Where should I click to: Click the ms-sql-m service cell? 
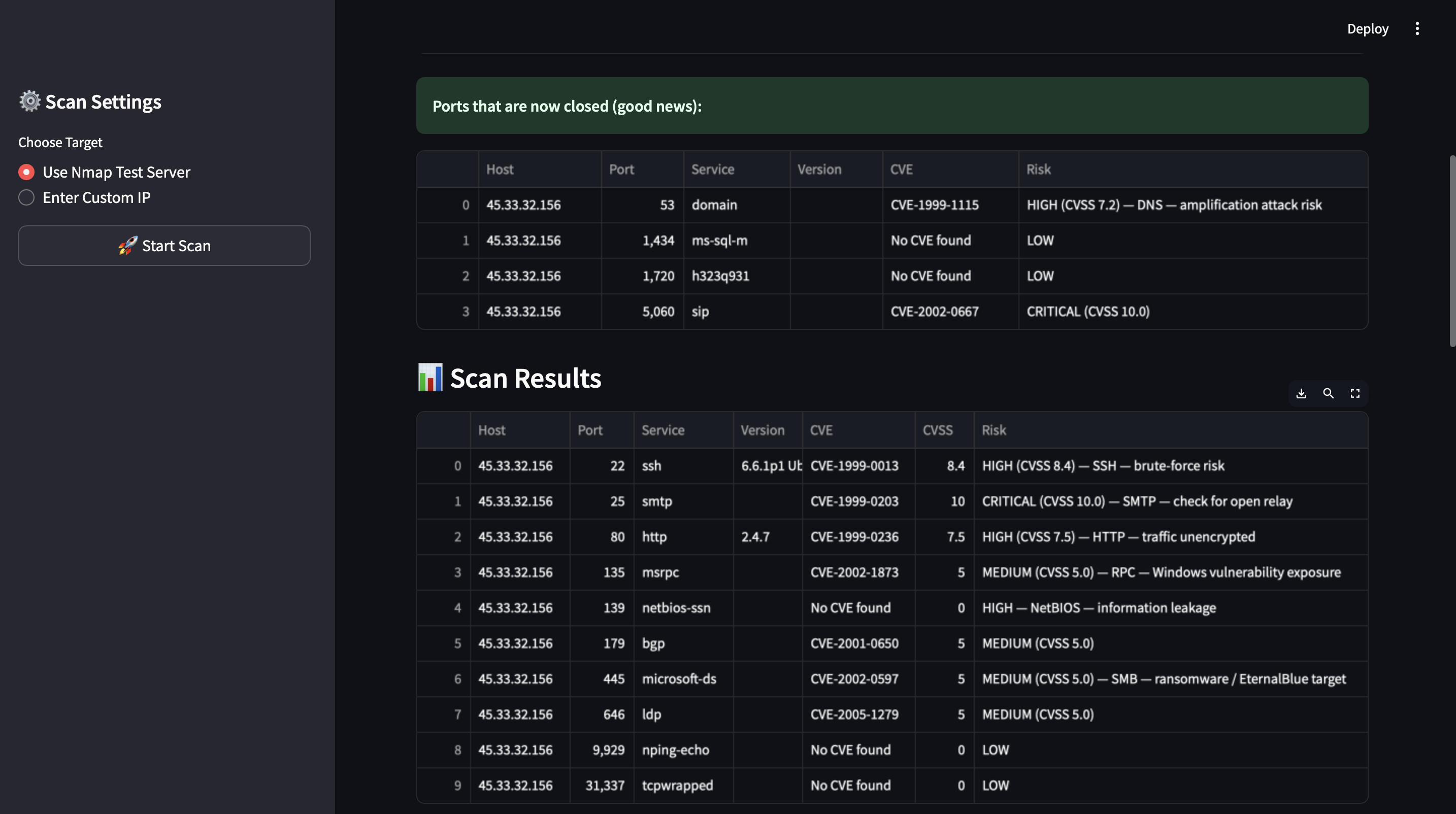coord(737,241)
